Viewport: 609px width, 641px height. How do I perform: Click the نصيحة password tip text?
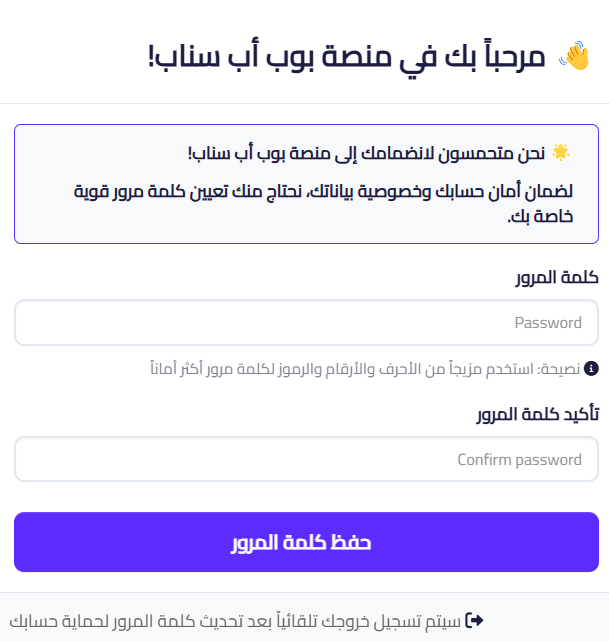point(365,369)
